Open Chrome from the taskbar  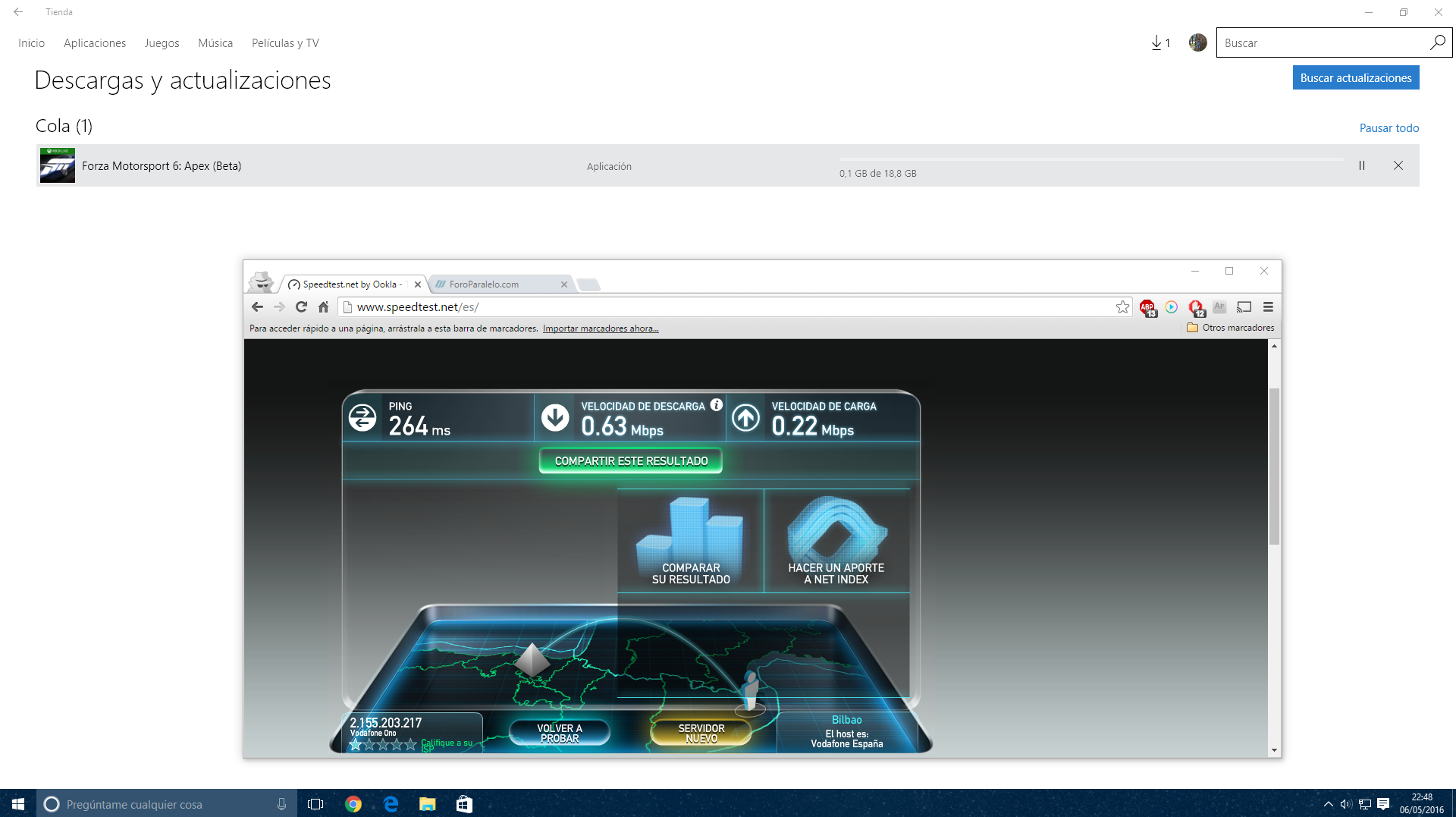353,804
